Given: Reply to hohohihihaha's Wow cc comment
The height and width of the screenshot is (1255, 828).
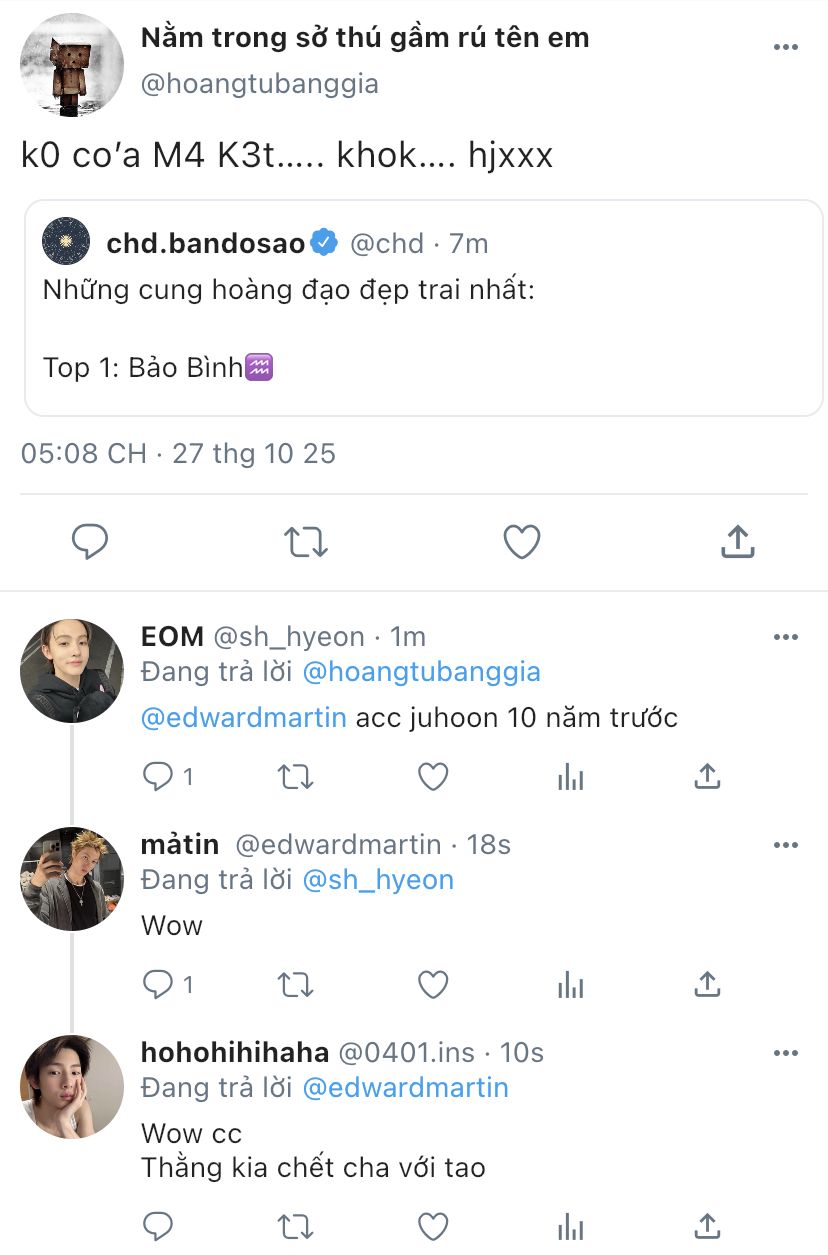Looking at the screenshot, I should (x=158, y=1226).
